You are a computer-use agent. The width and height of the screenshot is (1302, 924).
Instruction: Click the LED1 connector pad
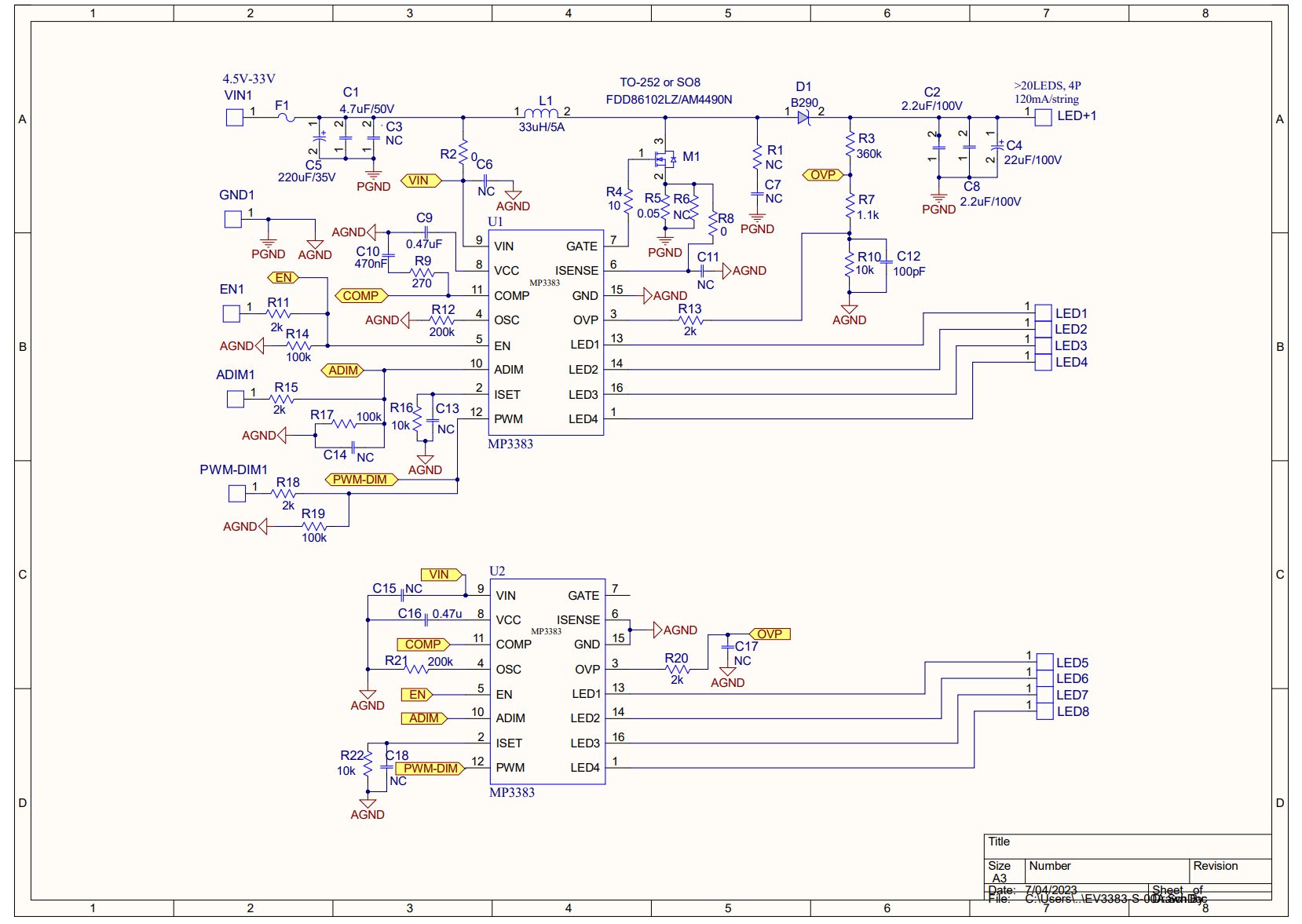[x=1043, y=313]
